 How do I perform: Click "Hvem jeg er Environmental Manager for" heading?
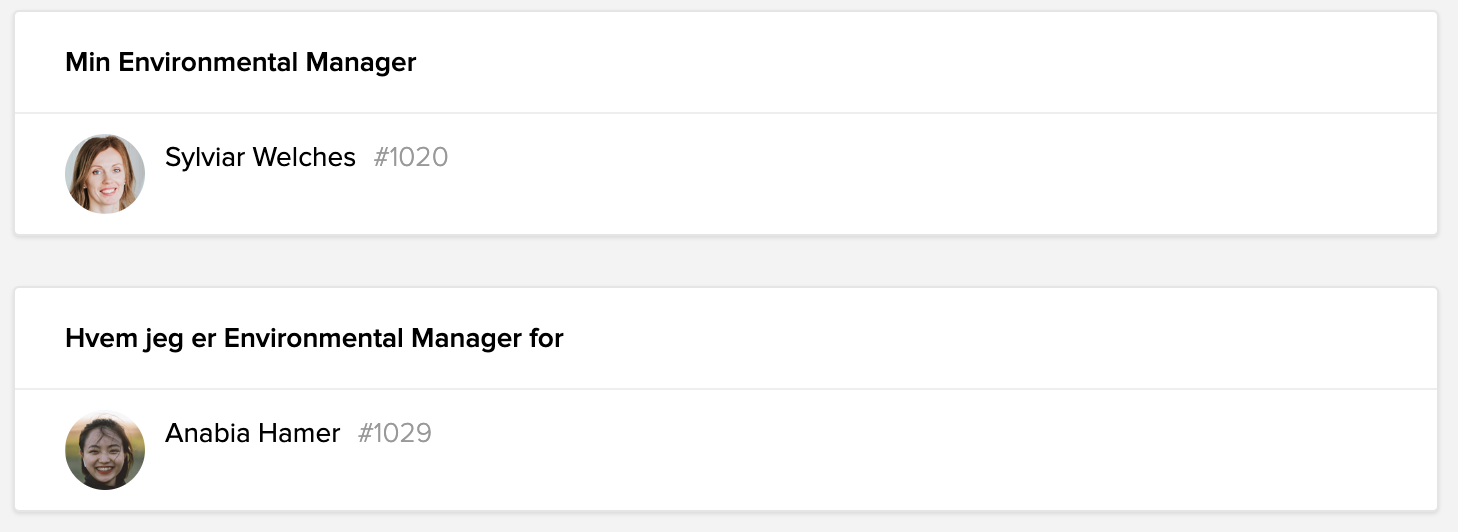click(x=314, y=338)
